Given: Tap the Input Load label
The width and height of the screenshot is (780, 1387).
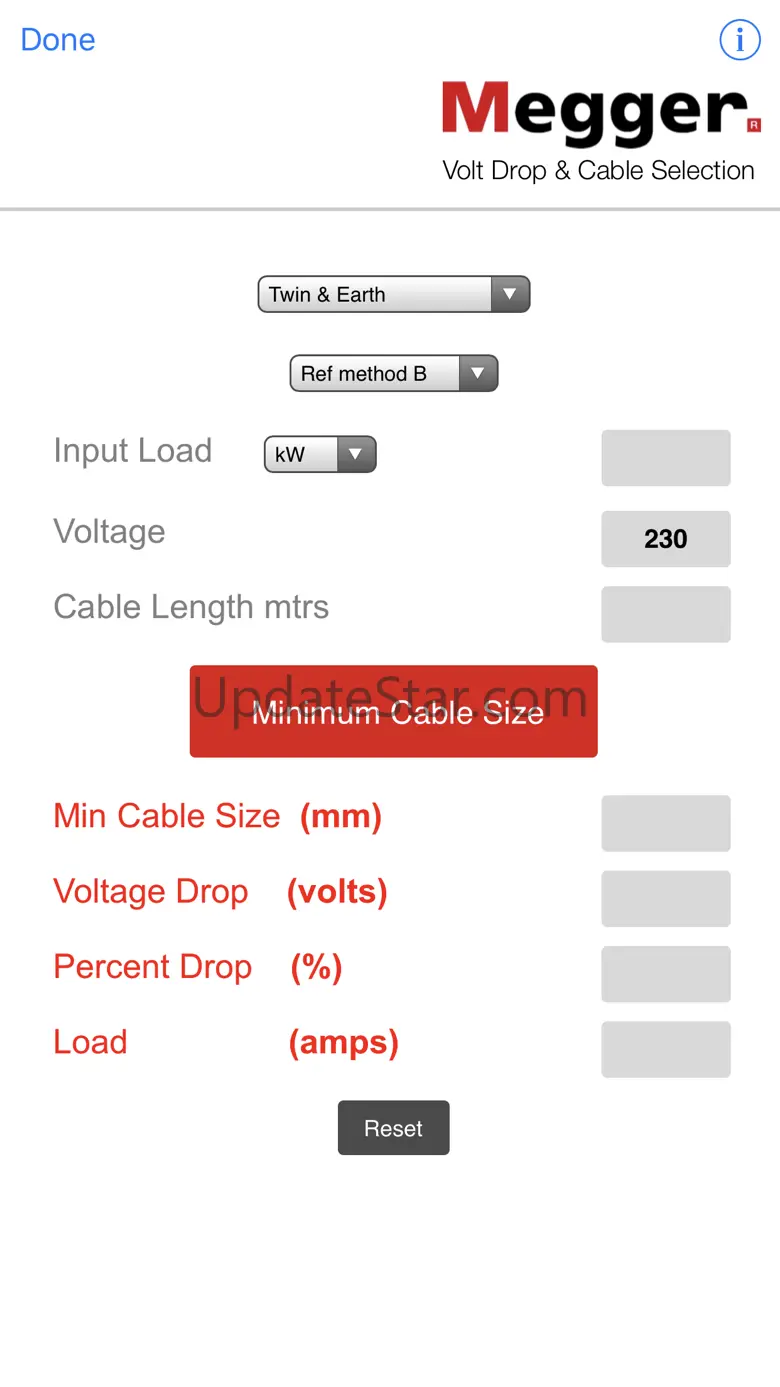Looking at the screenshot, I should tap(132, 451).
